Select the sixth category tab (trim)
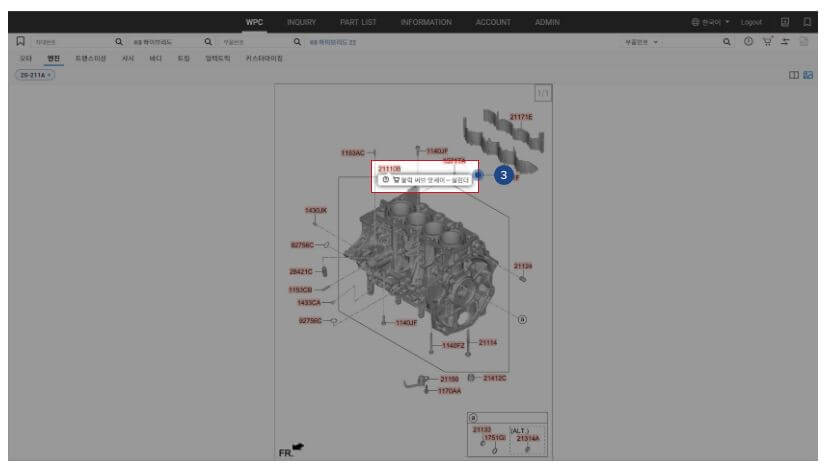The image size is (827, 470). pos(183,59)
